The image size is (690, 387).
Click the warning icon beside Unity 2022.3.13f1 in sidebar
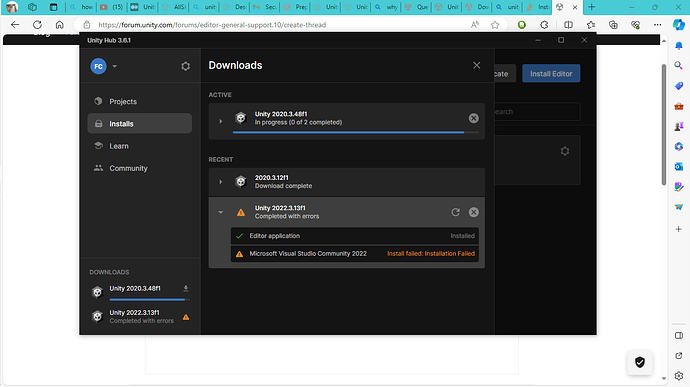(x=186, y=317)
